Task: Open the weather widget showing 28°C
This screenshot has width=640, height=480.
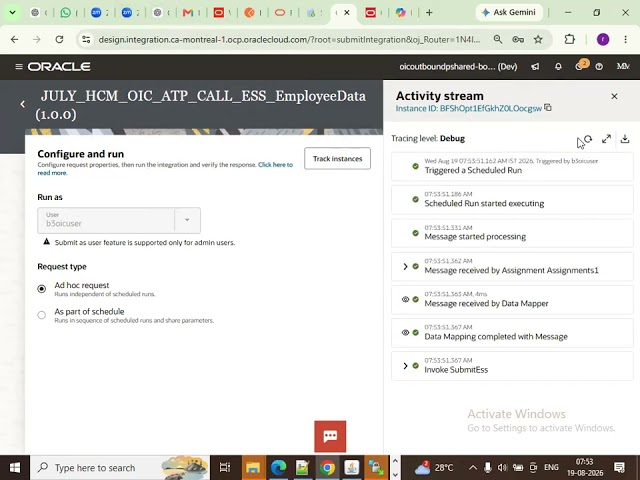Action: (434, 467)
